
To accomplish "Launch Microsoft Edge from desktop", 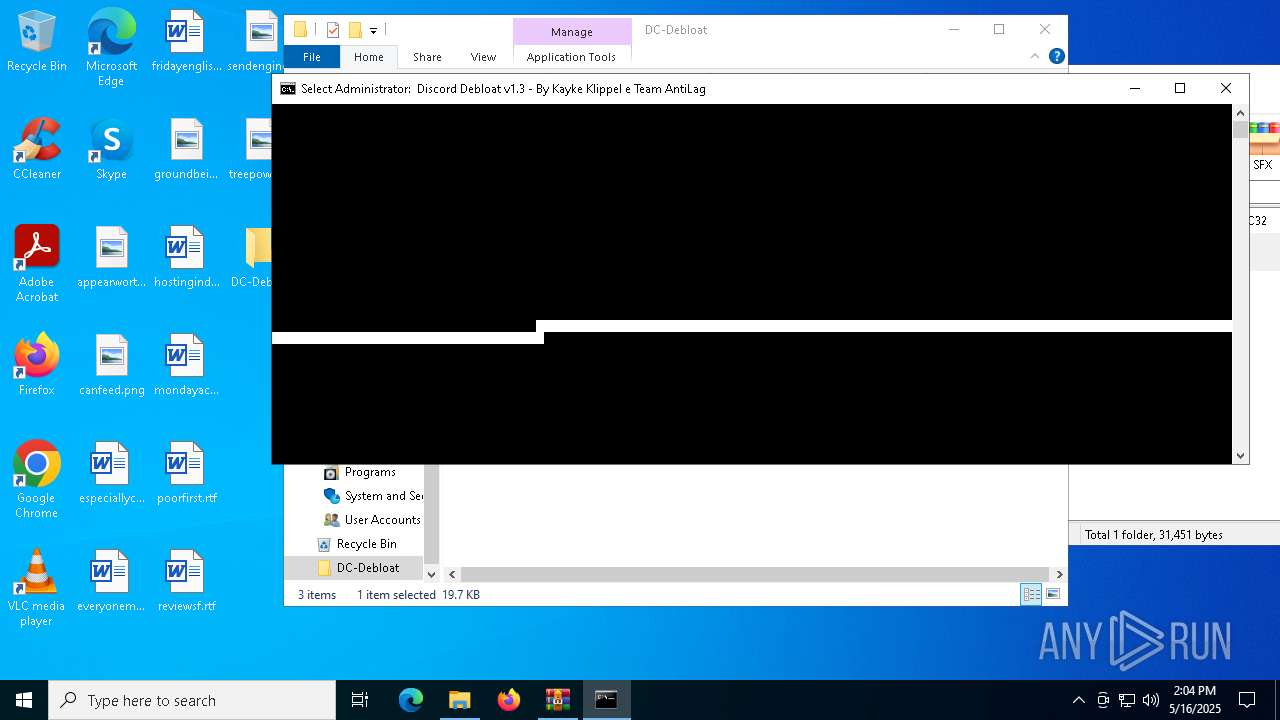I will 111,48.
